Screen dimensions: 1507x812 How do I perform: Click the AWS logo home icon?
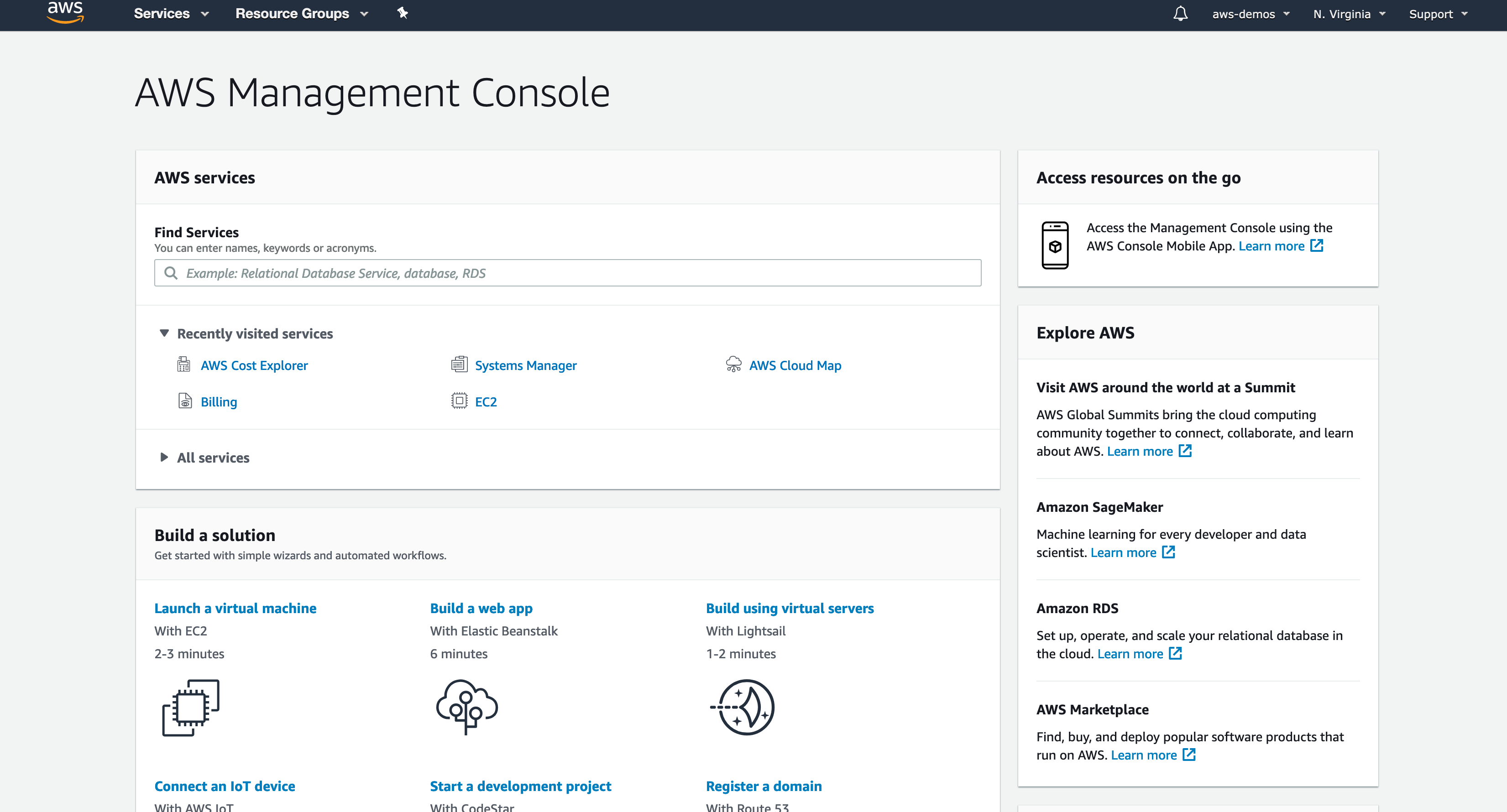tap(65, 12)
